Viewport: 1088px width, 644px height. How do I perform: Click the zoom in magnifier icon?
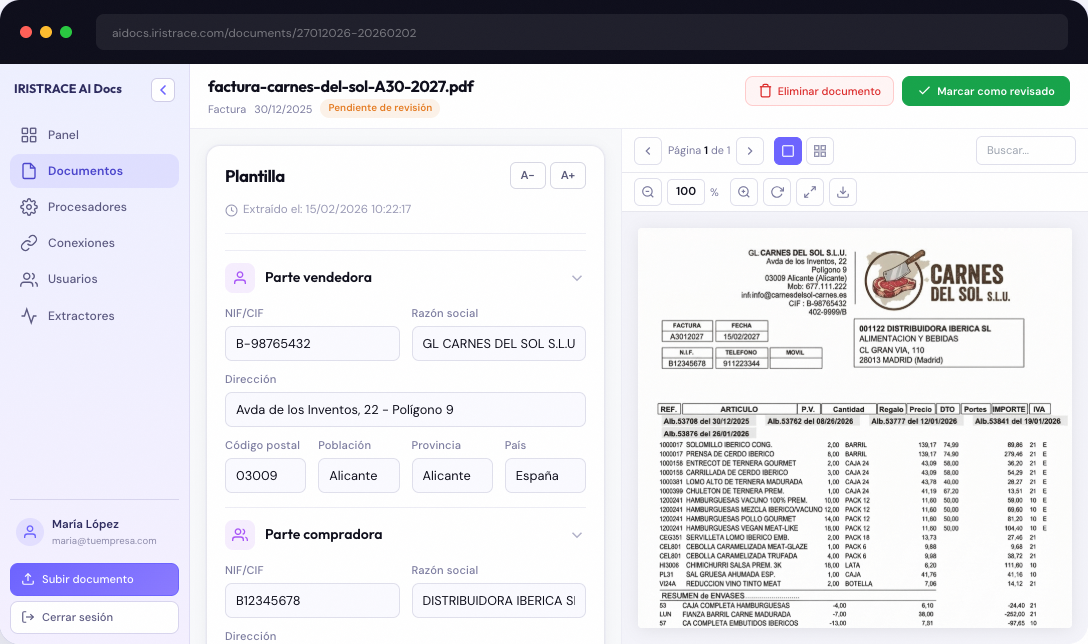click(x=744, y=191)
